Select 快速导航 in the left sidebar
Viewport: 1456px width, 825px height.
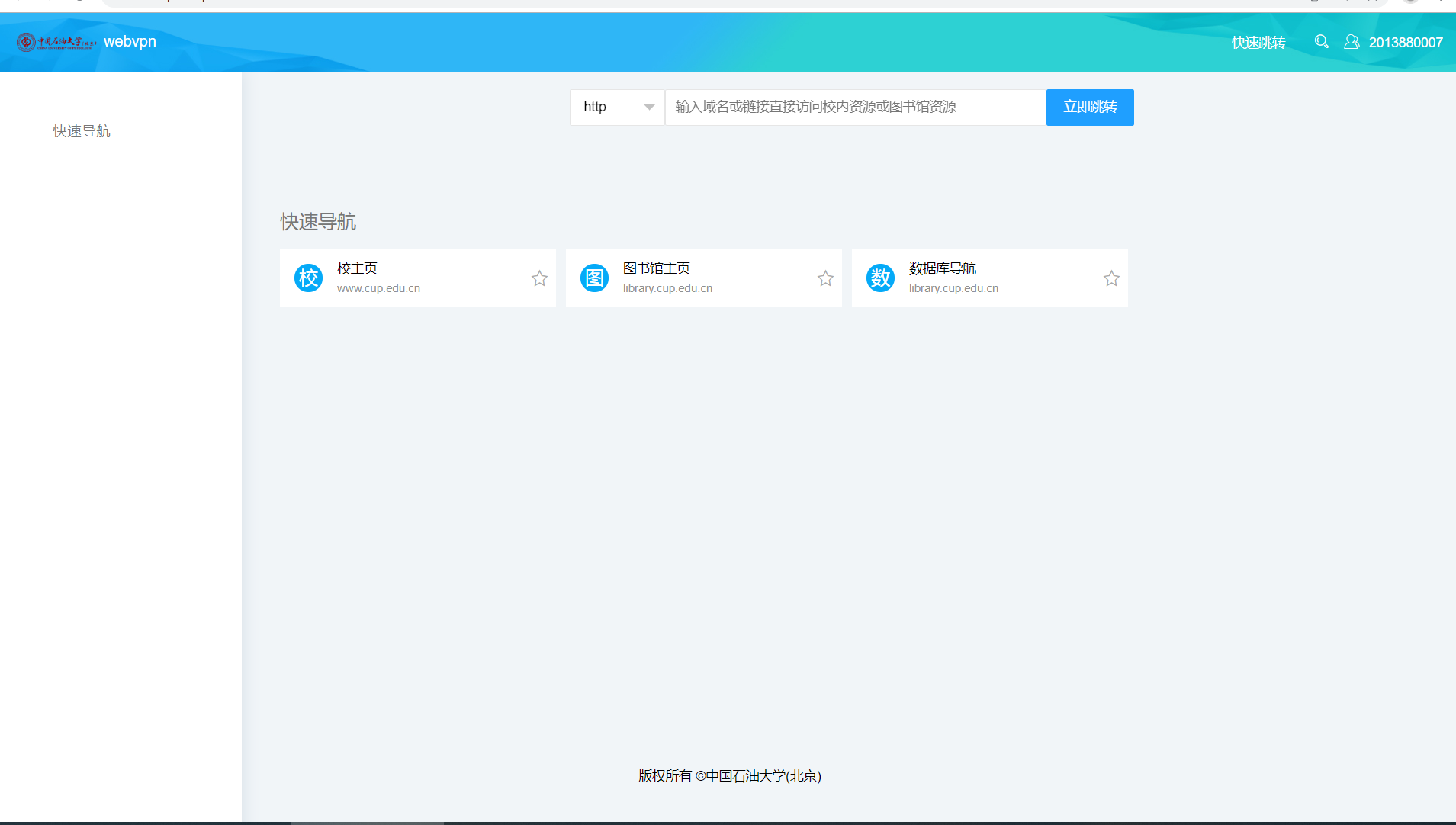[x=82, y=131]
